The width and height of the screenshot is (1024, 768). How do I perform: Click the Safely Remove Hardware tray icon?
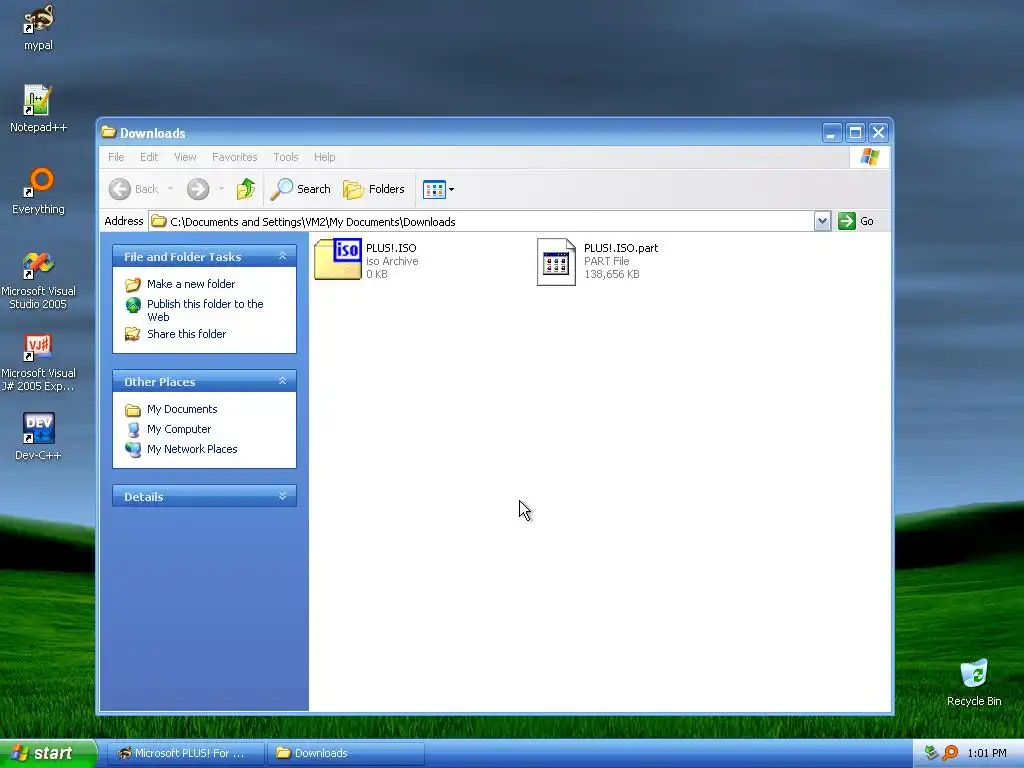point(932,753)
